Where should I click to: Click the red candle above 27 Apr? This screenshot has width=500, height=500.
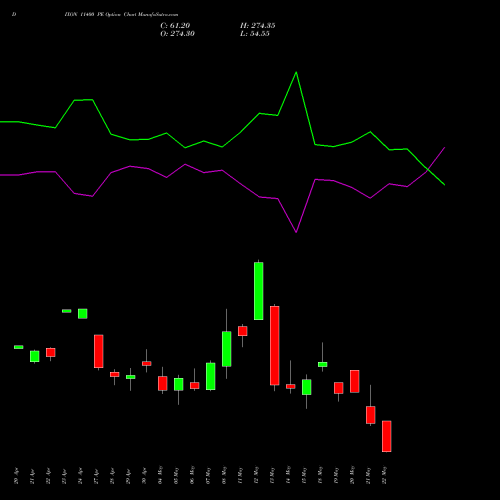pyautogui.click(x=99, y=351)
